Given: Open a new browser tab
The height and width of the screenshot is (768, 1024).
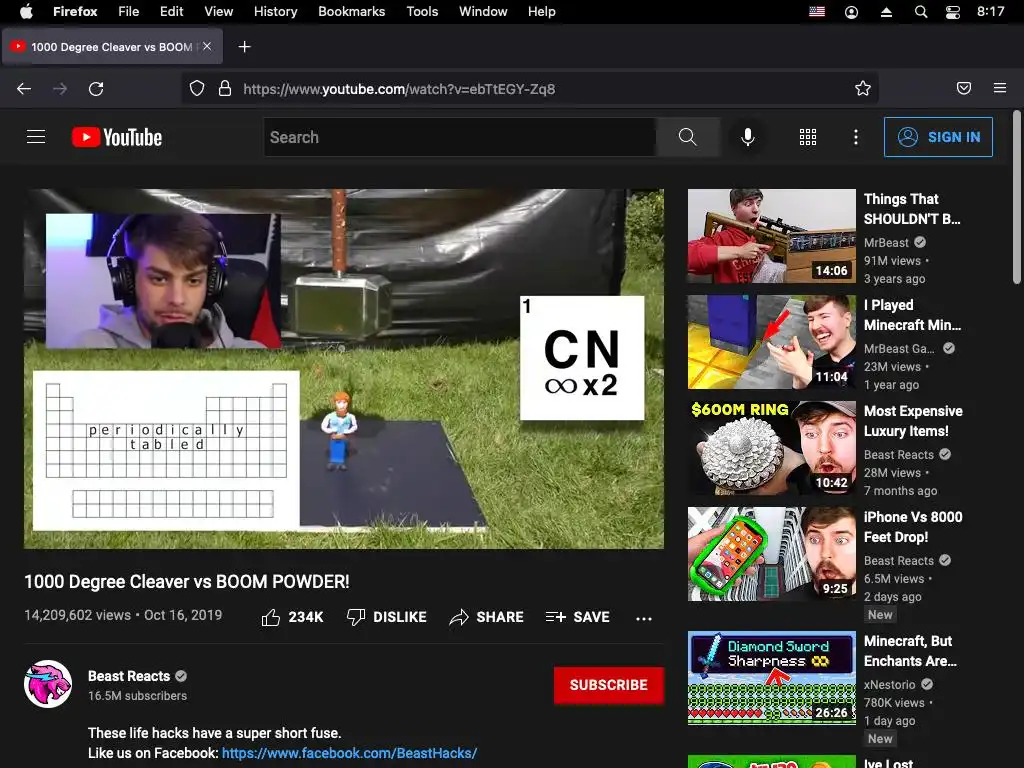Looking at the screenshot, I should coord(244,47).
